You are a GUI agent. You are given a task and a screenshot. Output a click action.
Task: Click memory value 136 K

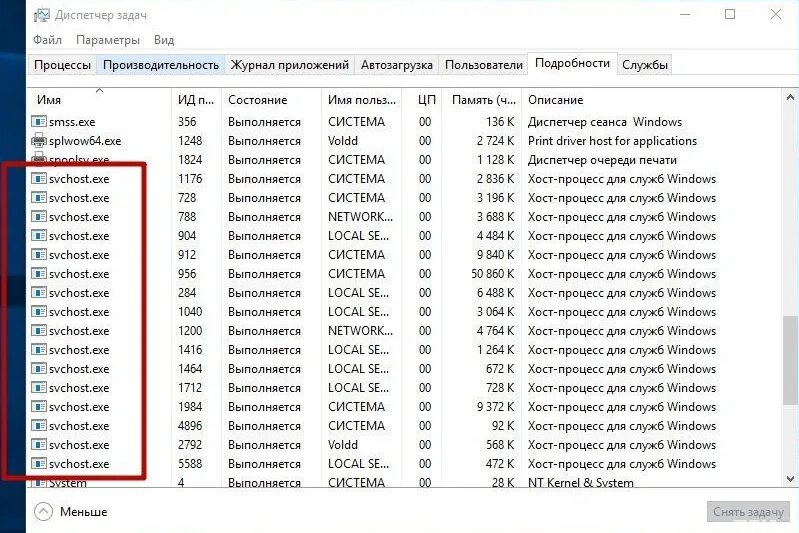pyautogui.click(x=500, y=122)
